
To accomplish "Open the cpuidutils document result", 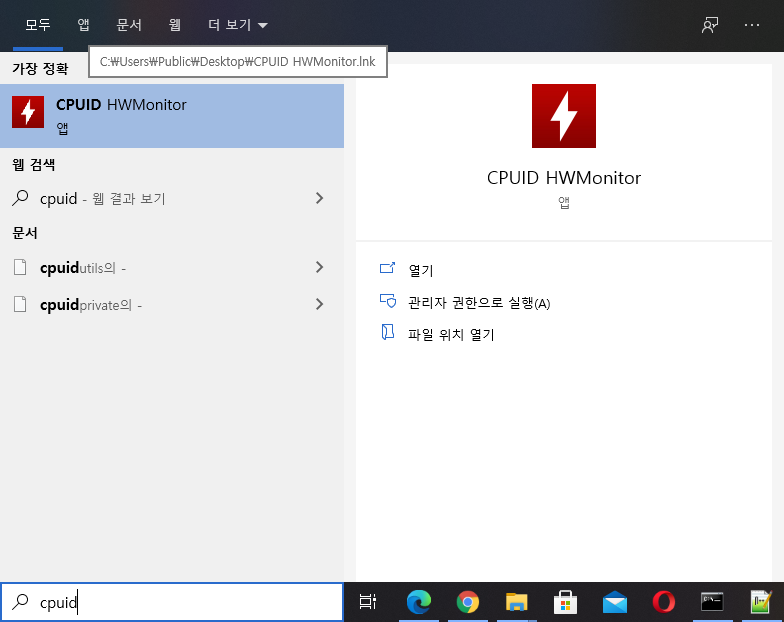I will [x=172, y=268].
